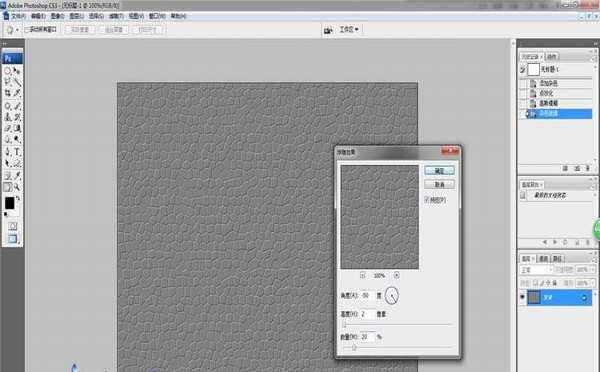Toggle Resize Windows To Fit checkbox
The image size is (600, 372).
[x=27, y=29]
